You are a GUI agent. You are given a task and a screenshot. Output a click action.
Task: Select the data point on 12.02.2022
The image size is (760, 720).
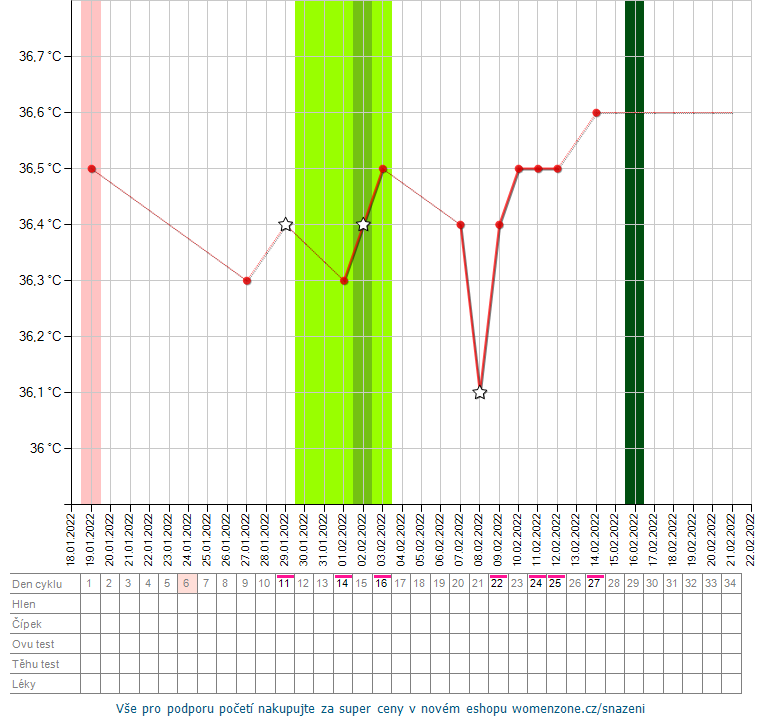pos(557,169)
